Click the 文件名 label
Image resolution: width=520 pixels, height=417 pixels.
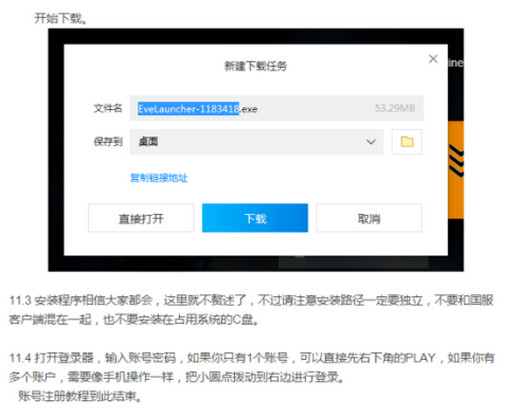[x=108, y=108]
